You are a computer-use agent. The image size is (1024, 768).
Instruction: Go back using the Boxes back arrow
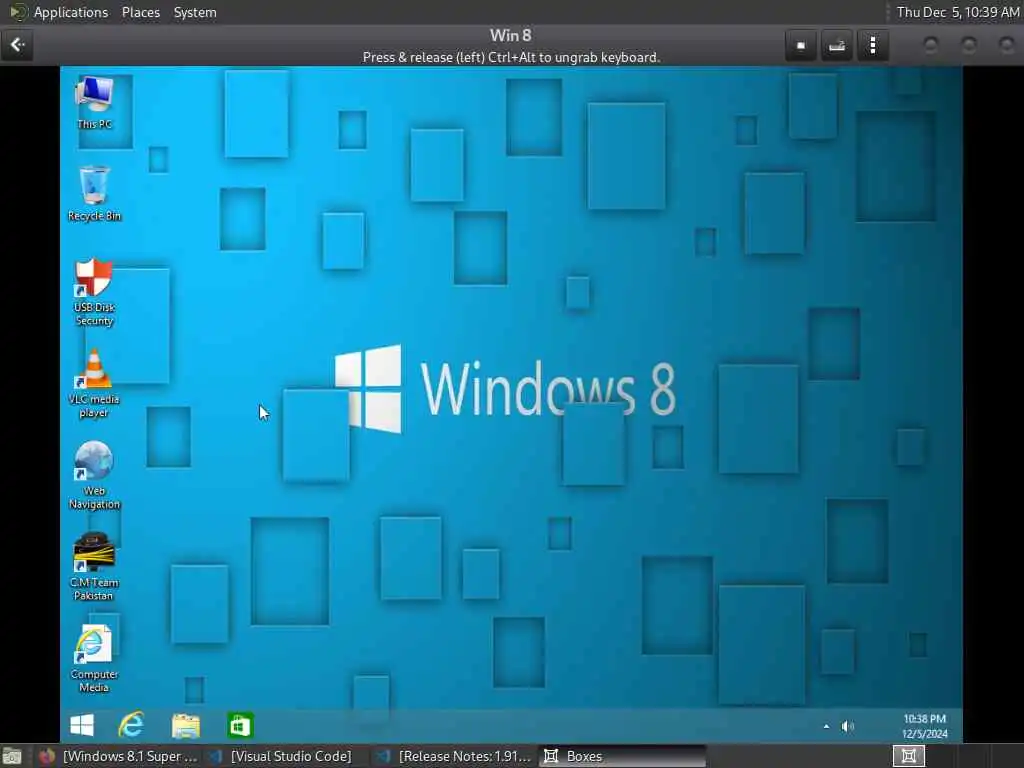click(17, 45)
